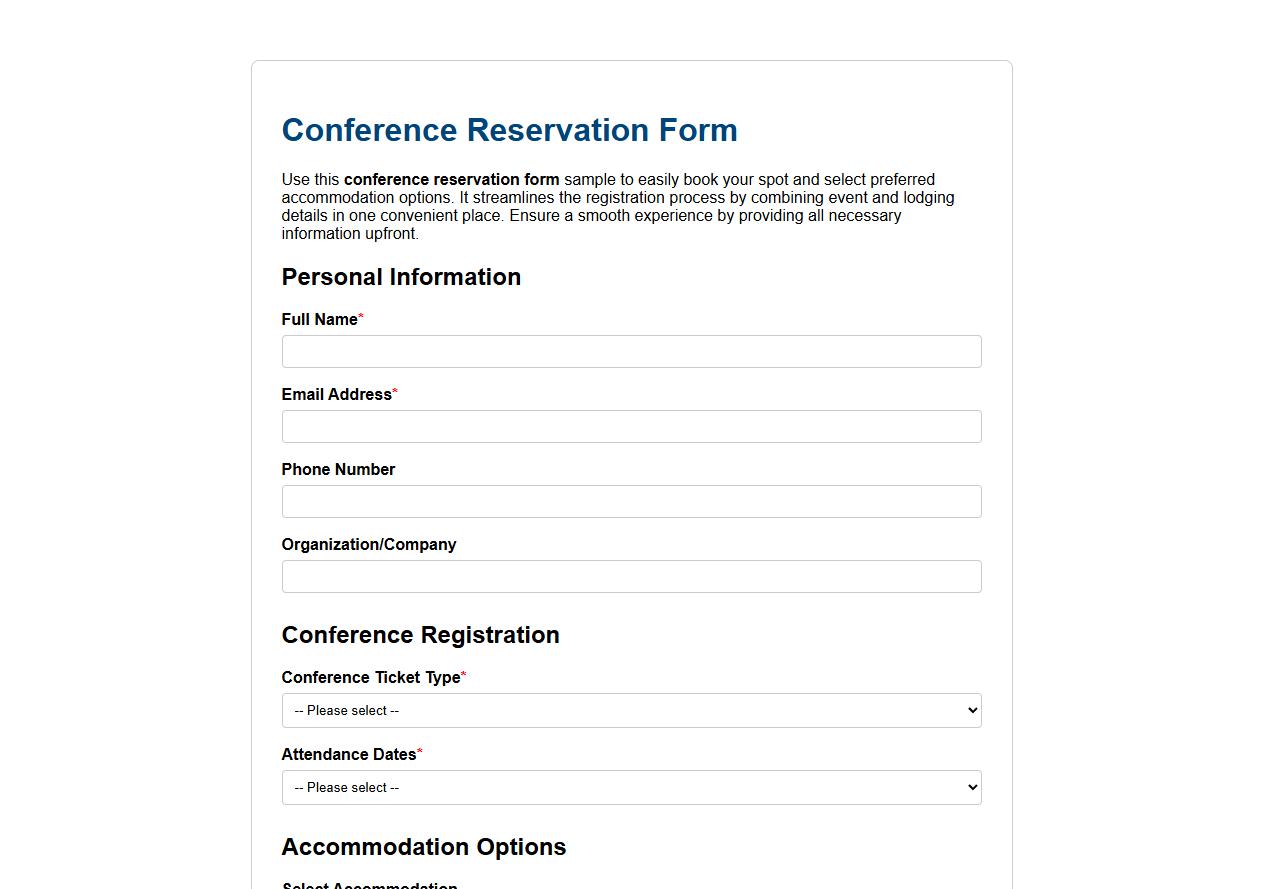Screen dimensions: 1263x889
Task: Click the Full Name input field
Action: point(631,351)
